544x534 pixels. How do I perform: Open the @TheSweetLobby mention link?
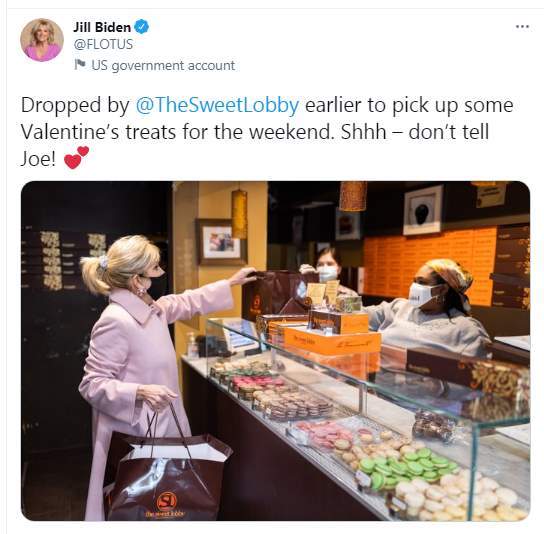click(x=217, y=105)
